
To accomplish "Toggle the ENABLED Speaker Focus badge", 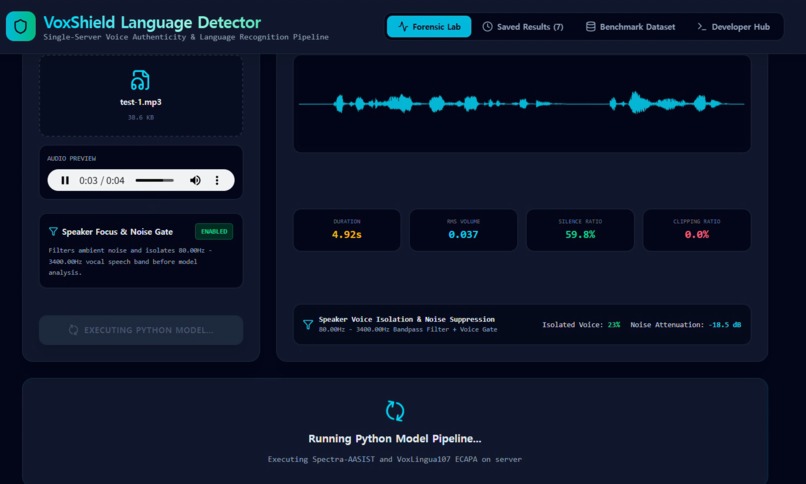I will tap(214, 232).
